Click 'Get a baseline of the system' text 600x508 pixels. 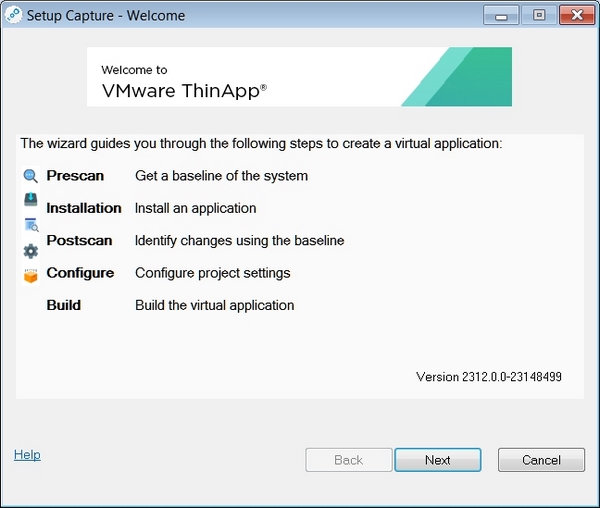[222, 176]
